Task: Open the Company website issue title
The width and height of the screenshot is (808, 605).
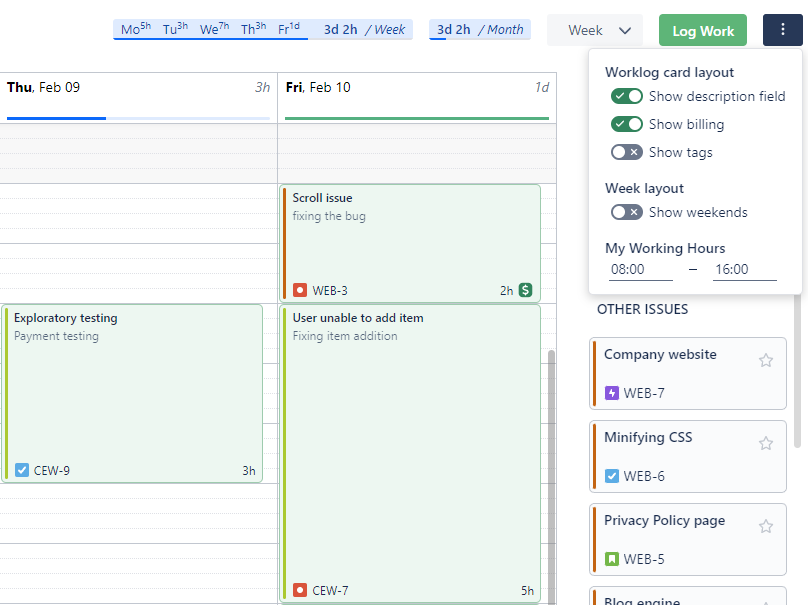Action: point(660,354)
